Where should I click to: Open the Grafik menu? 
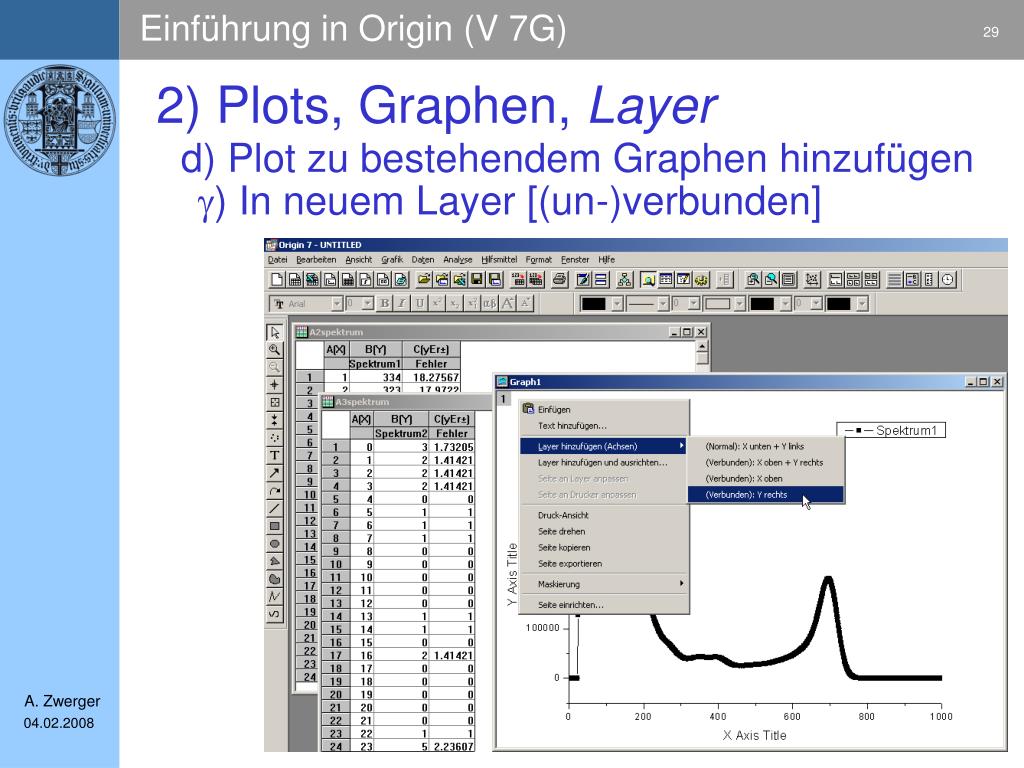tap(392, 260)
